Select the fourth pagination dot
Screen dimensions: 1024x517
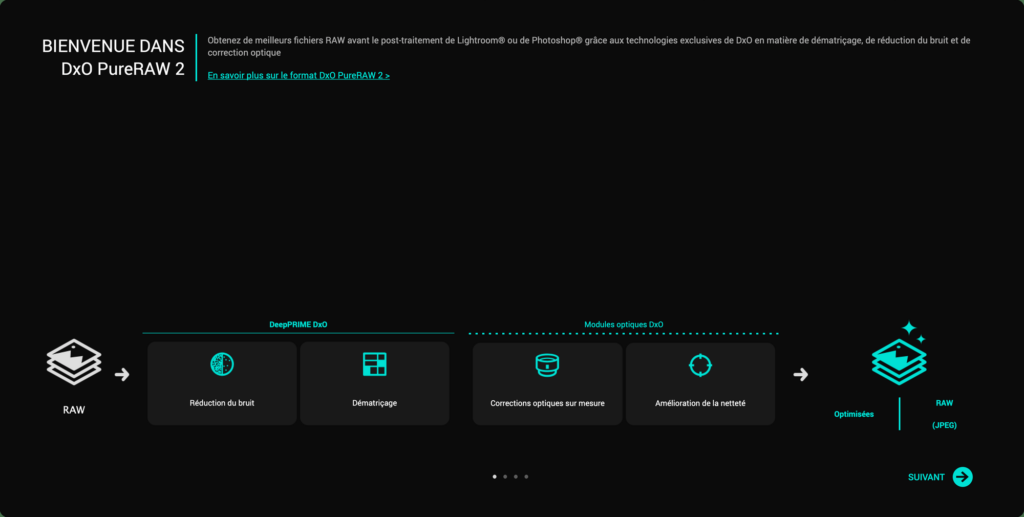(526, 477)
